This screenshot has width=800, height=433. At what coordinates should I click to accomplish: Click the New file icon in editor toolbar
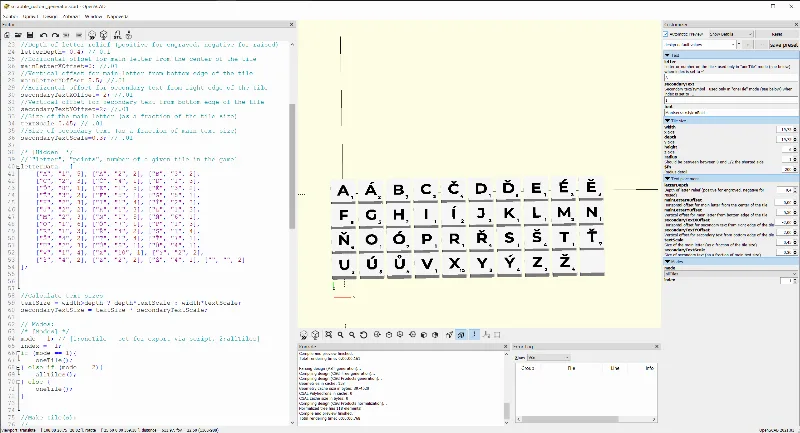pos(7,35)
